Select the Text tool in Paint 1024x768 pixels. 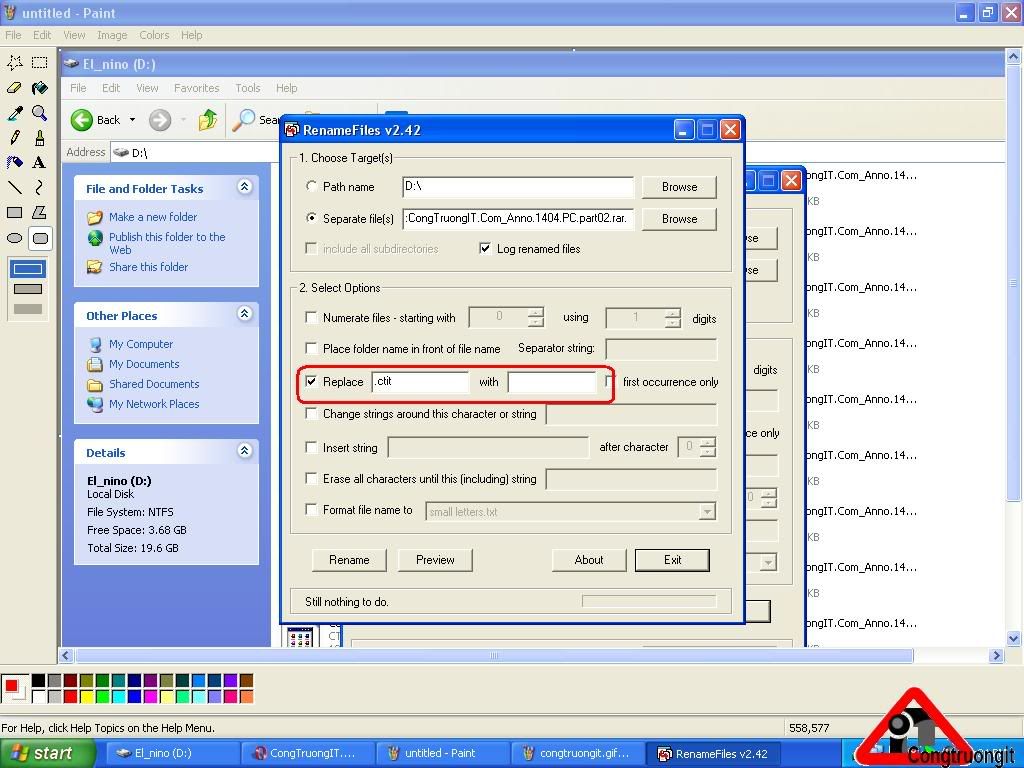[x=39, y=162]
